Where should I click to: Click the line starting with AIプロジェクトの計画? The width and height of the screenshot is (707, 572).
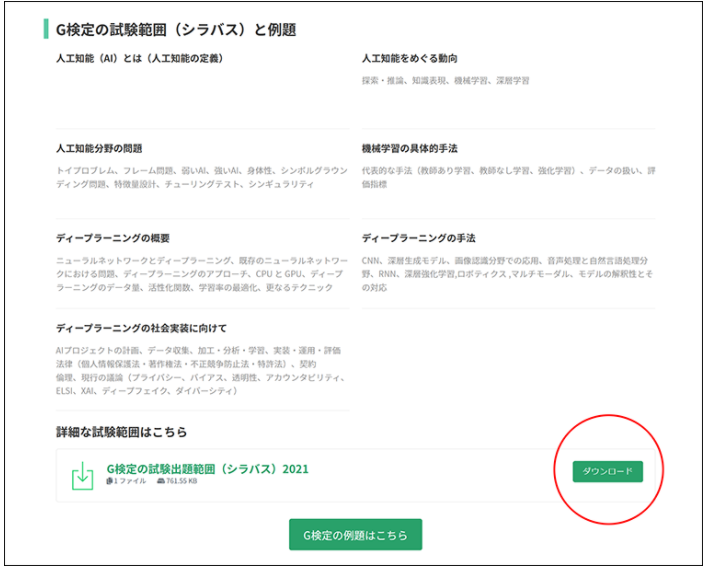click(198, 350)
